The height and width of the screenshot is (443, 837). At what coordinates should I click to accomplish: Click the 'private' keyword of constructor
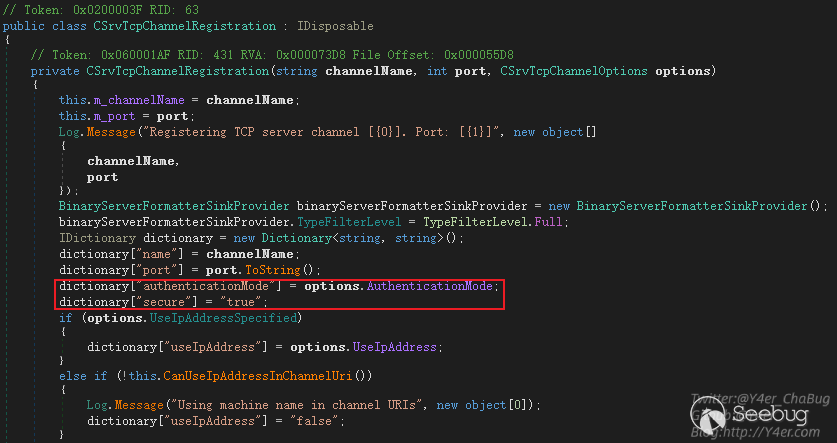[55, 71]
